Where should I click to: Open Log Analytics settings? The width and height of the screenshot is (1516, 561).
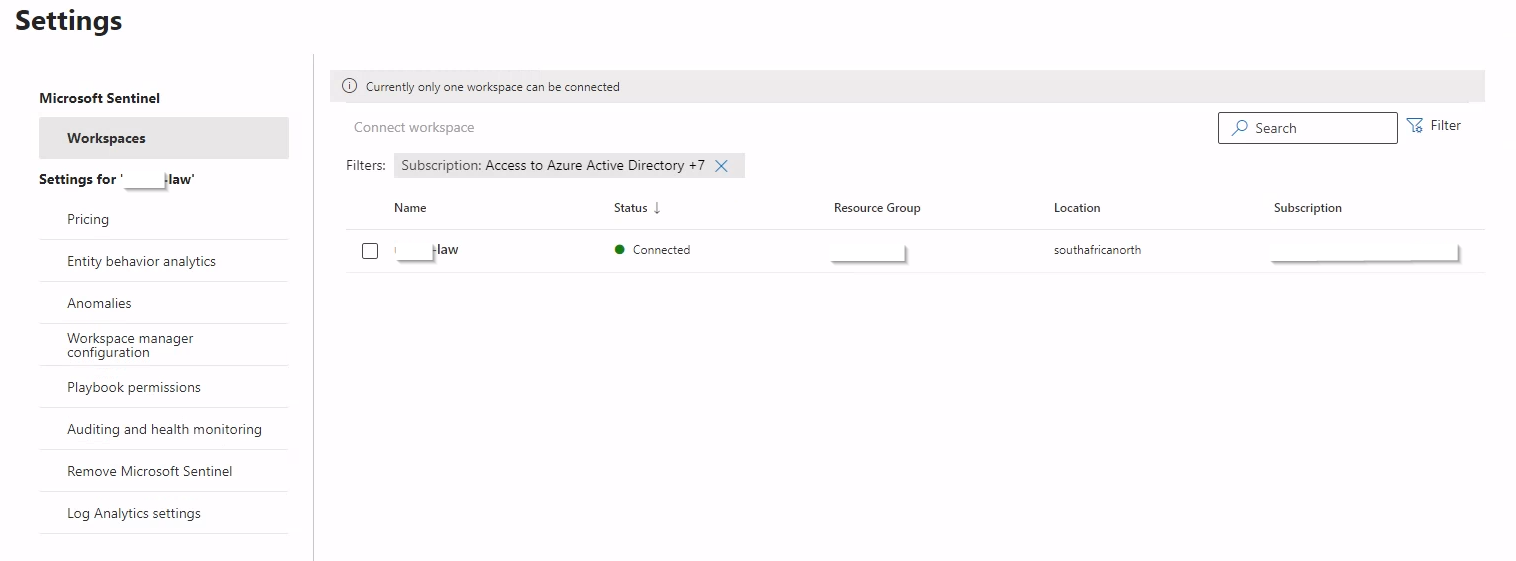coord(134,513)
